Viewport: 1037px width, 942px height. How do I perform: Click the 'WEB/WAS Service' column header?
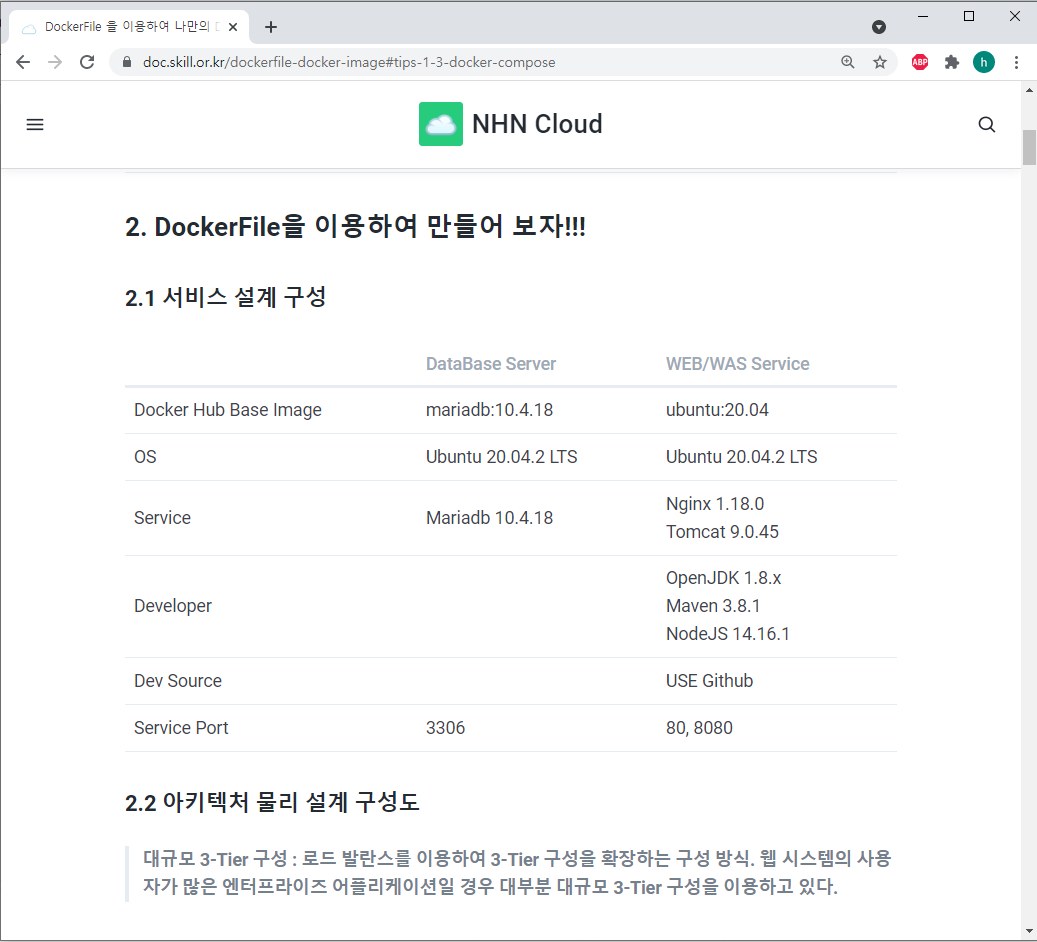pos(737,364)
